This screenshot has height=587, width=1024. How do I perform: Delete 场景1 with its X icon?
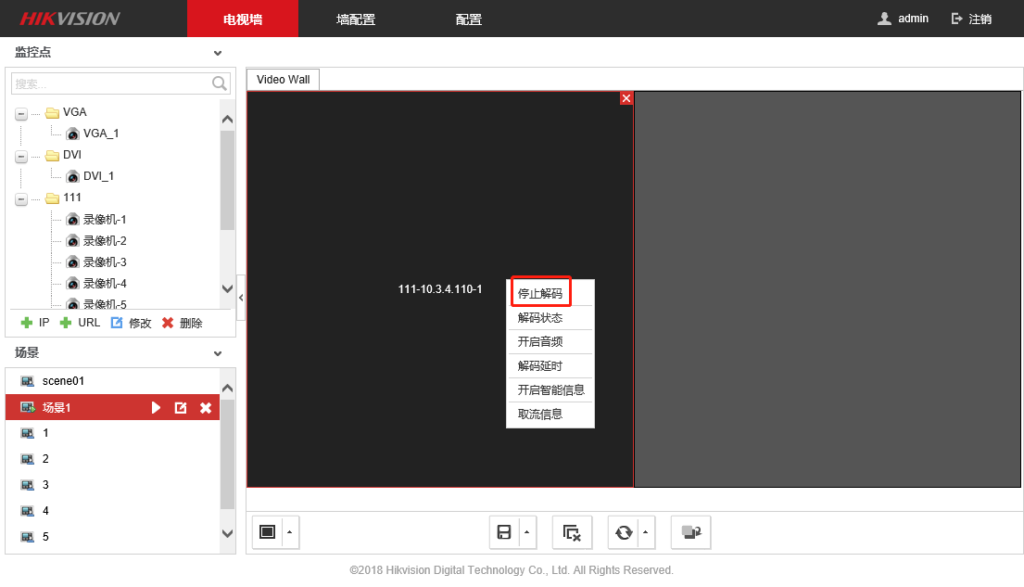[x=205, y=408]
